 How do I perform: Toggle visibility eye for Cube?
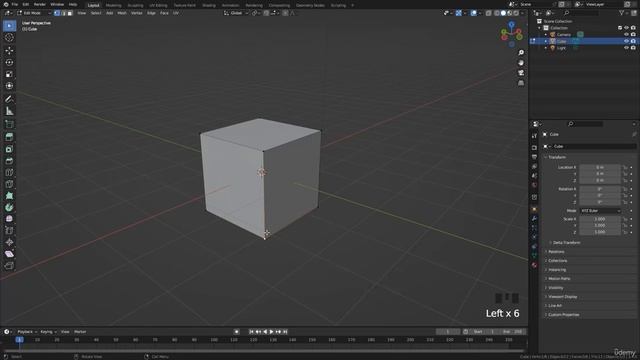(626, 41)
